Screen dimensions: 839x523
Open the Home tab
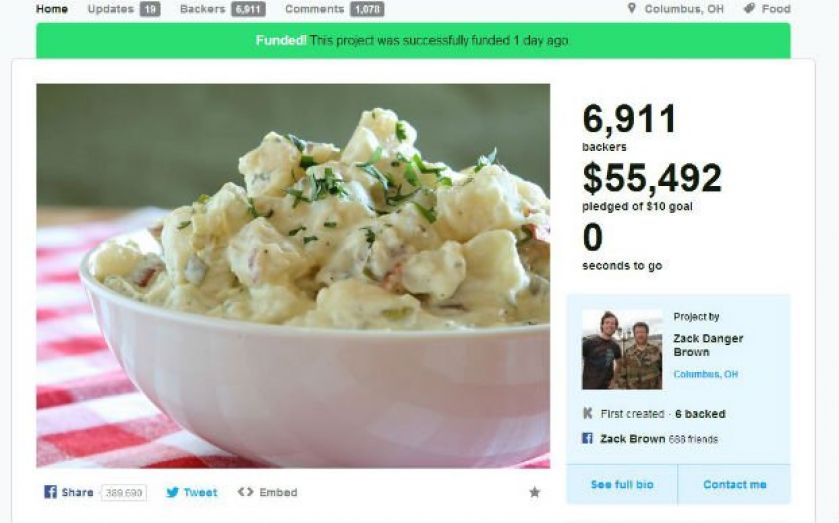(x=52, y=9)
